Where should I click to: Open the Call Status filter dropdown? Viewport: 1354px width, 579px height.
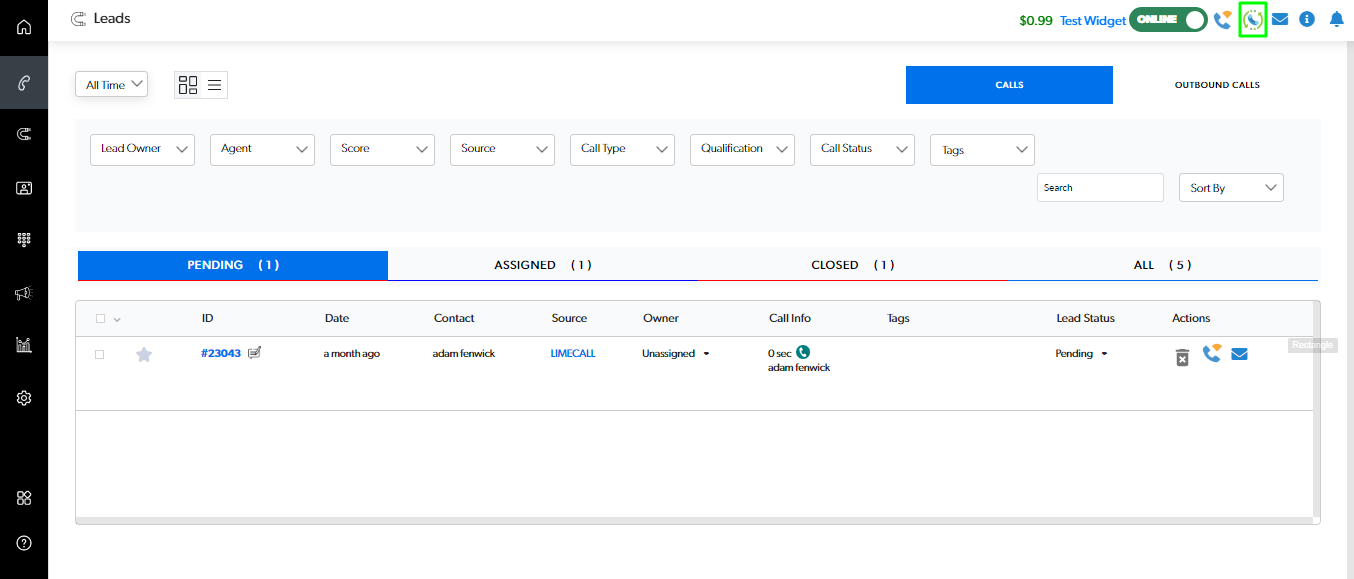point(862,149)
